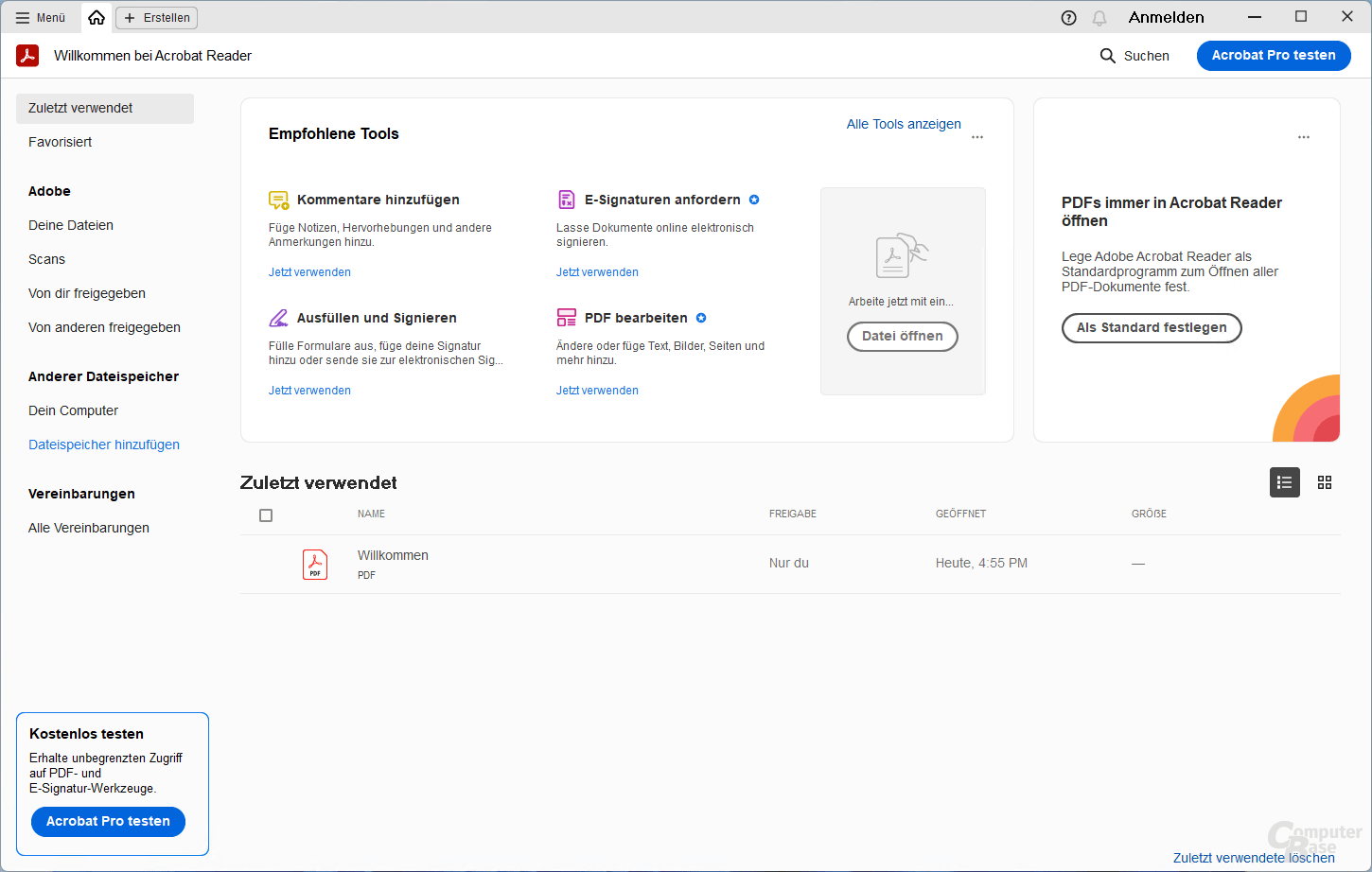Image resolution: width=1372 pixels, height=872 pixels.
Task: Click the E-Signaturen anfordern icon
Action: point(566,200)
